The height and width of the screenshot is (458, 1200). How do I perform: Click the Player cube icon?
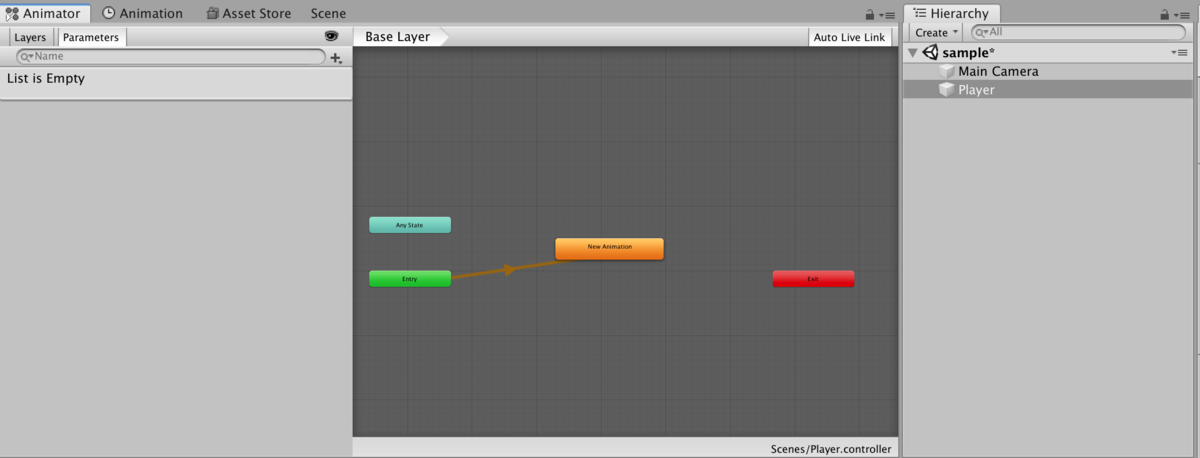(946, 89)
